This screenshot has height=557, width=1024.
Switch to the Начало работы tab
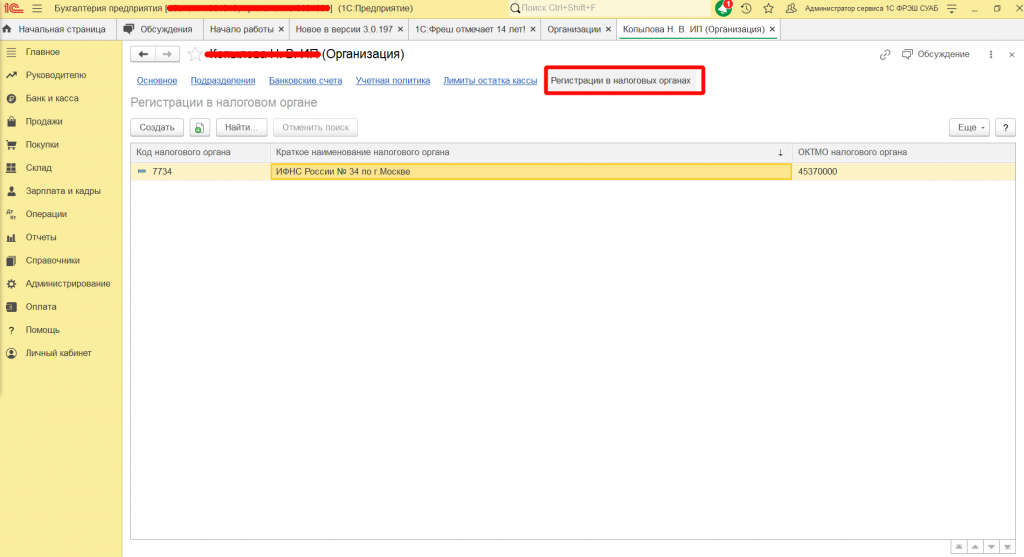(x=242, y=29)
